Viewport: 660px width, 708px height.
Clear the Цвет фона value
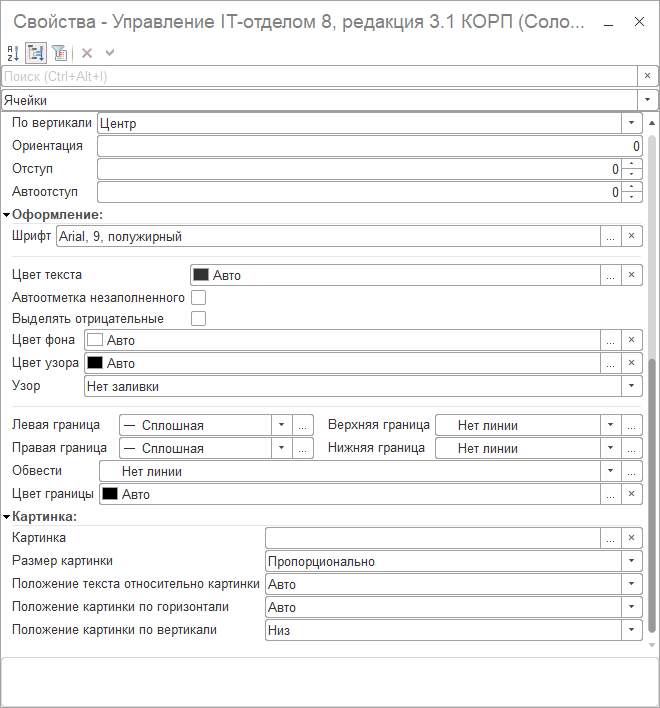(631, 340)
